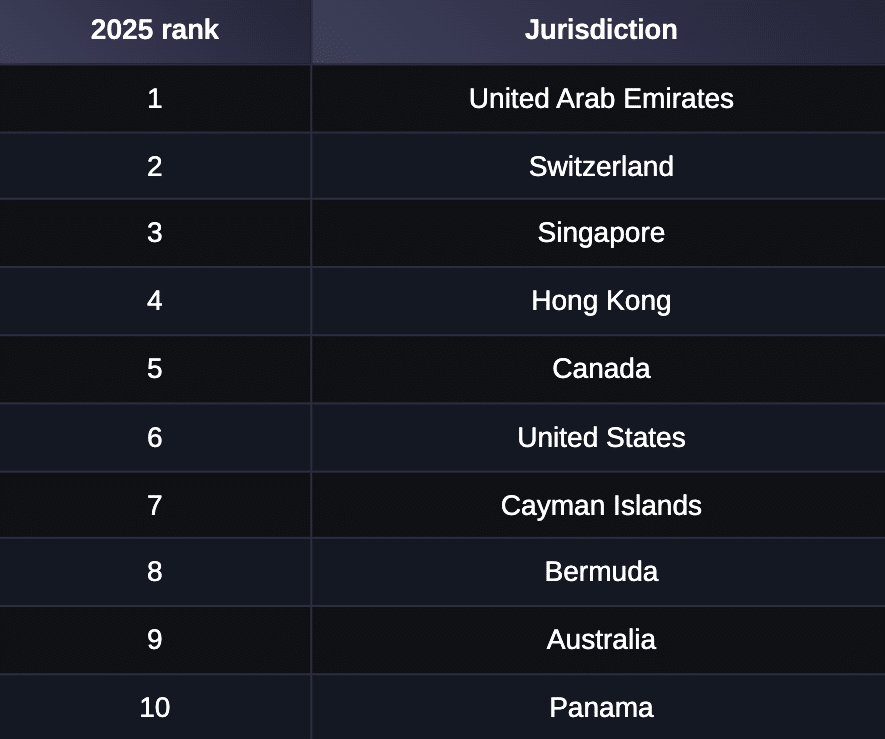Choose the Hong Kong row name
Screen dimensions: 885x739
pos(601,301)
